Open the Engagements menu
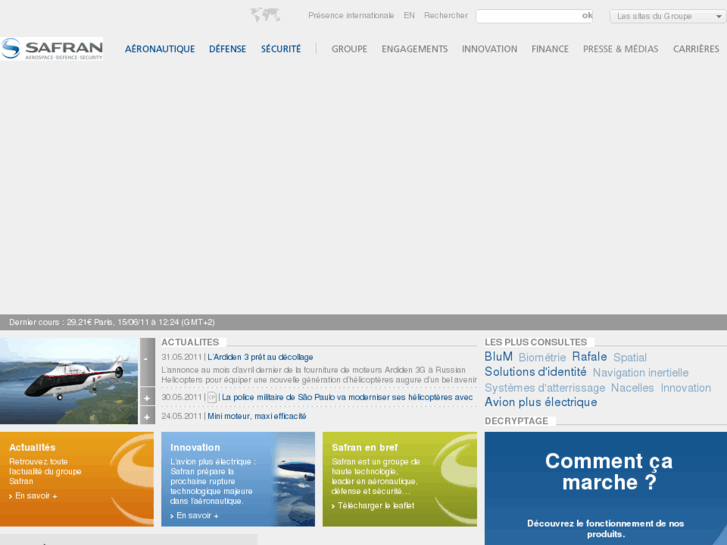The image size is (727, 545). 415,49
